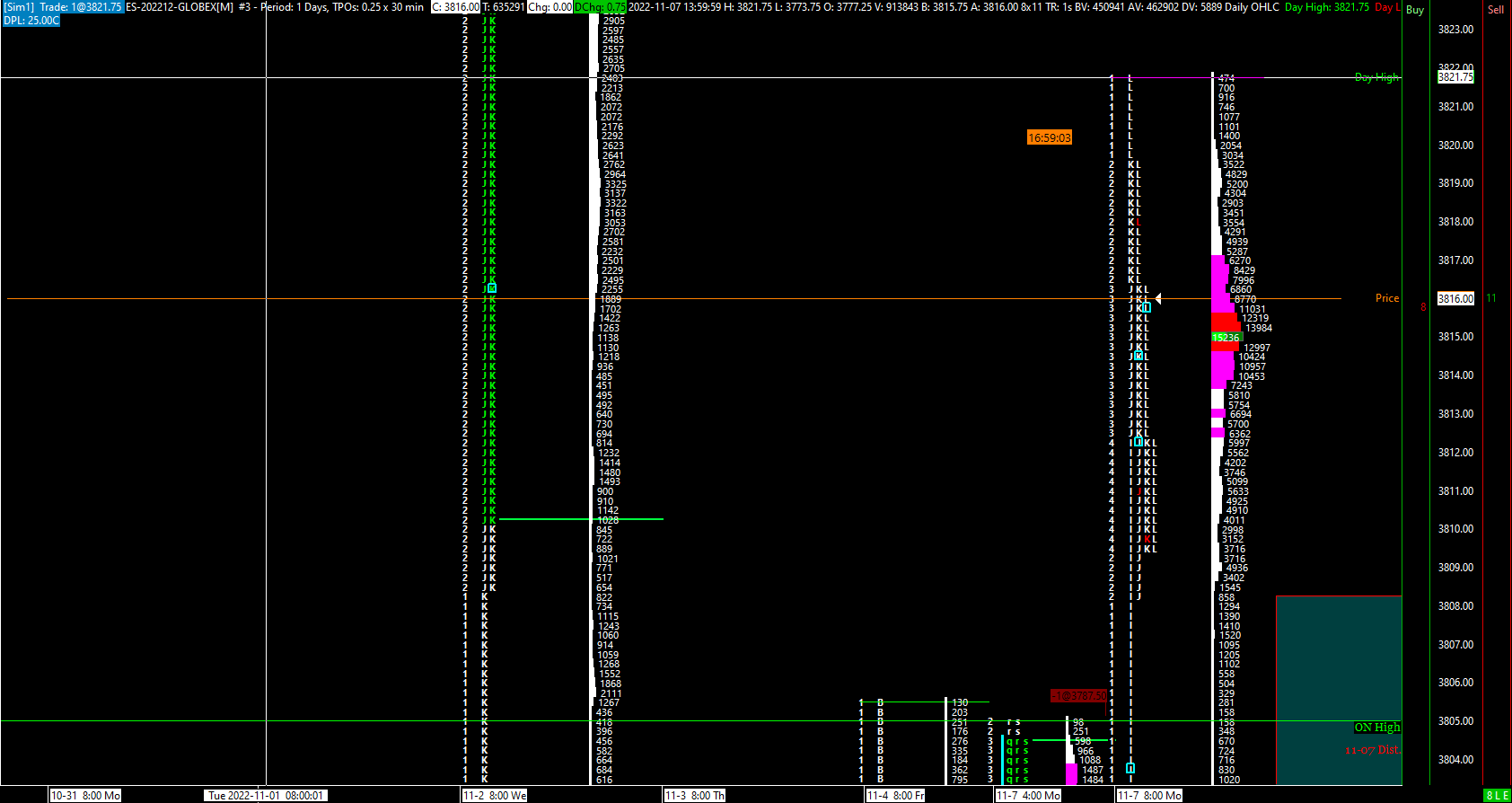Click the 2905 volume value at top
Image resolution: width=1512 pixels, height=803 pixels.
(614, 21)
